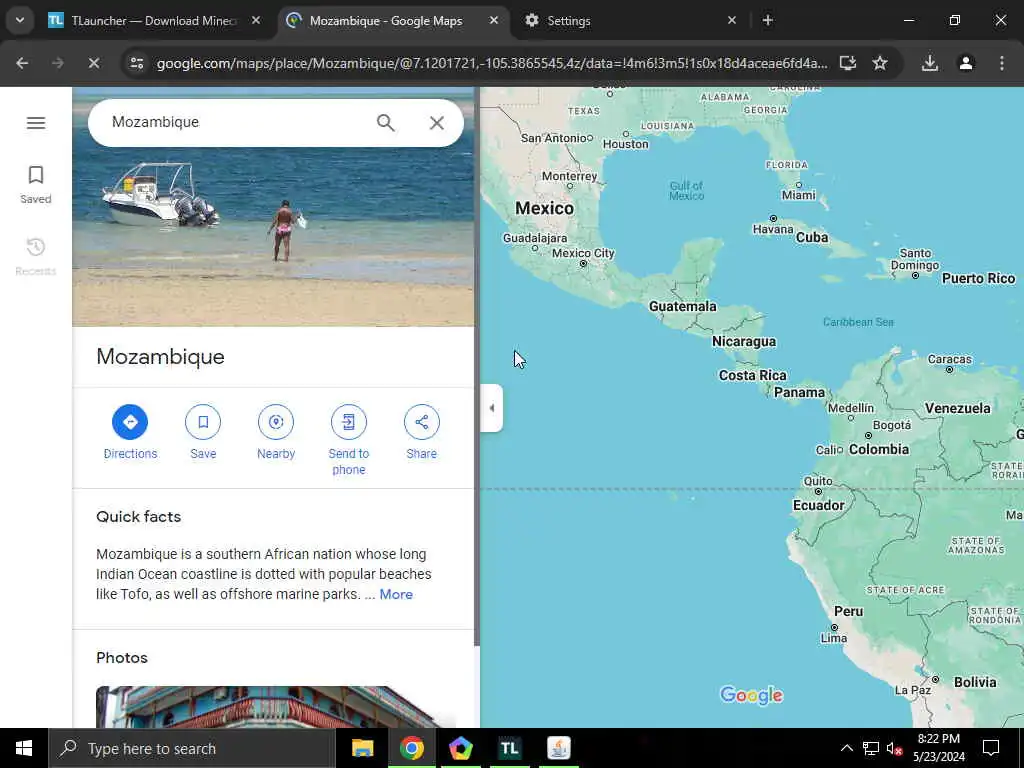The image size is (1024, 768).
Task: Open the Windows Start menu
Action: [24, 748]
